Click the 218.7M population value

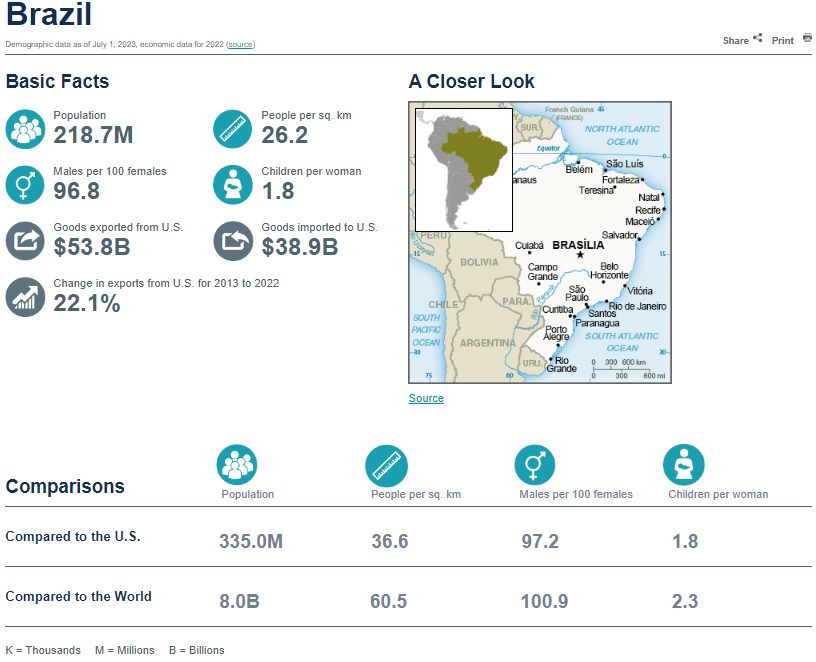[x=93, y=135]
